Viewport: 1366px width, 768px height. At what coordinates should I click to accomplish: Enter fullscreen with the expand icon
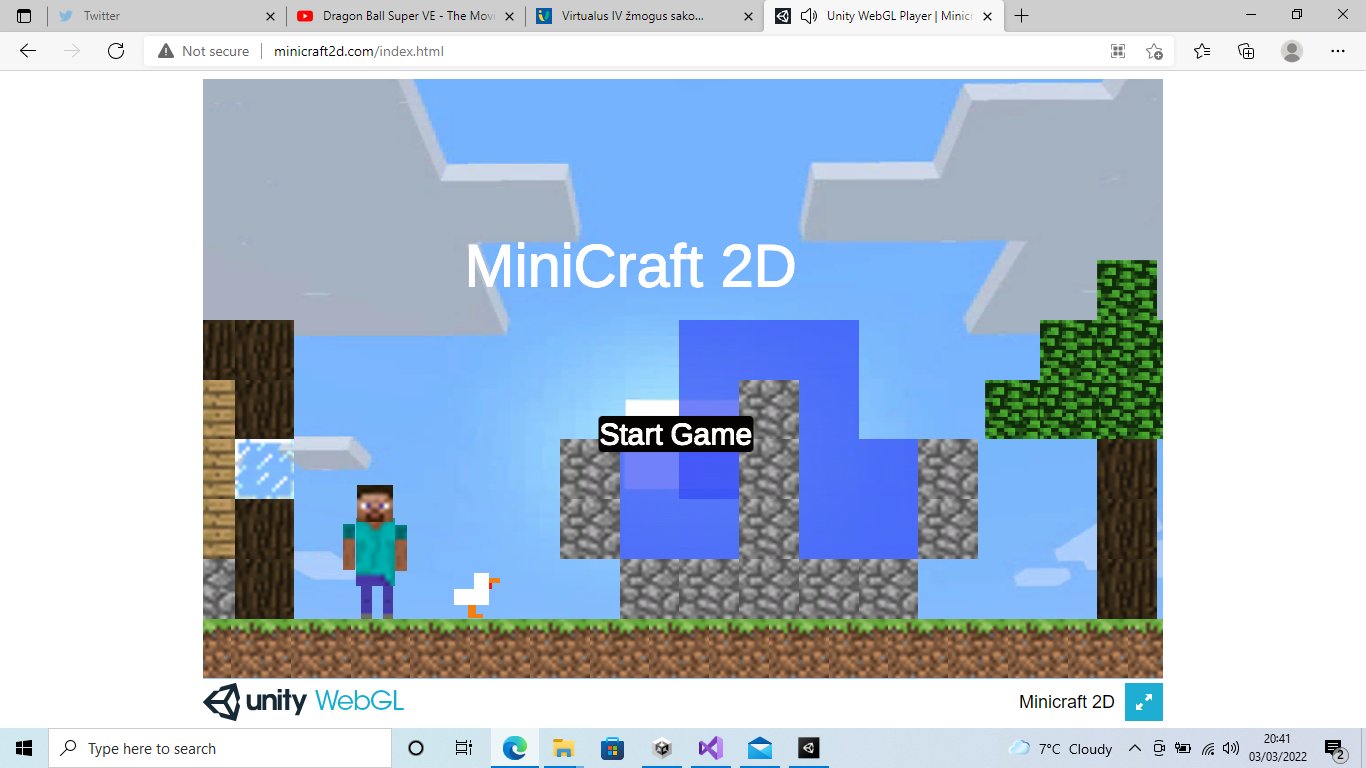tap(1143, 702)
